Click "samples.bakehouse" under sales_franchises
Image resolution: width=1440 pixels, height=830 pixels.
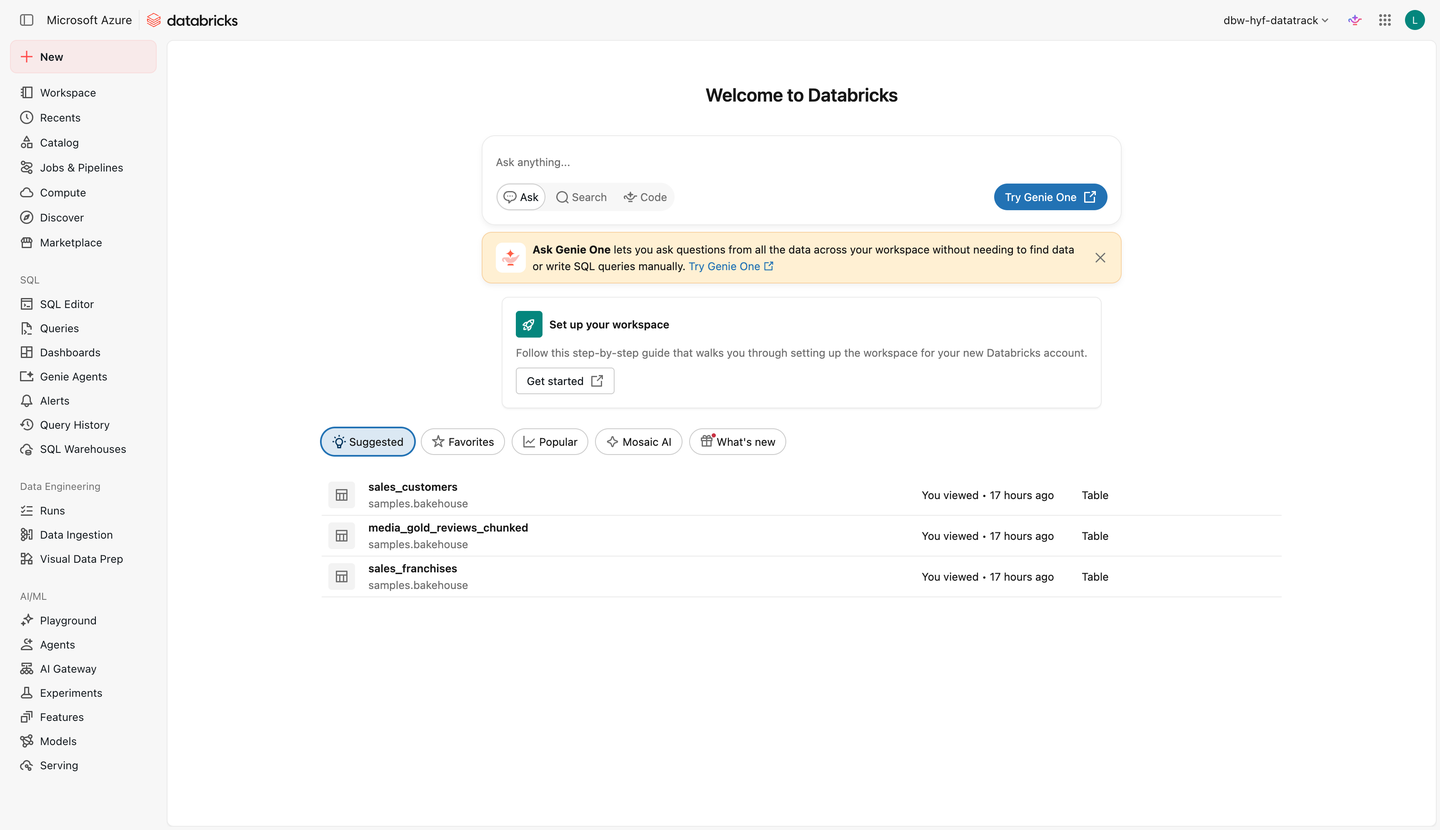[x=418, y=586]
